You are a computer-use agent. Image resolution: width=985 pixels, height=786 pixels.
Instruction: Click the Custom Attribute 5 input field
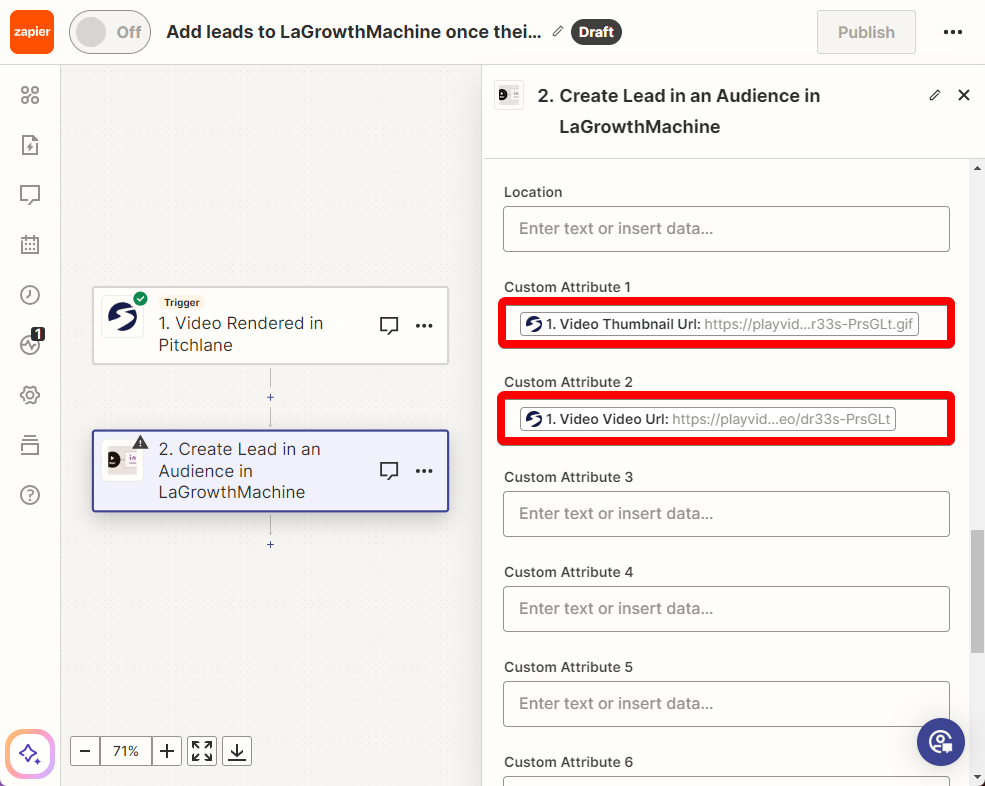coord(726,704)
